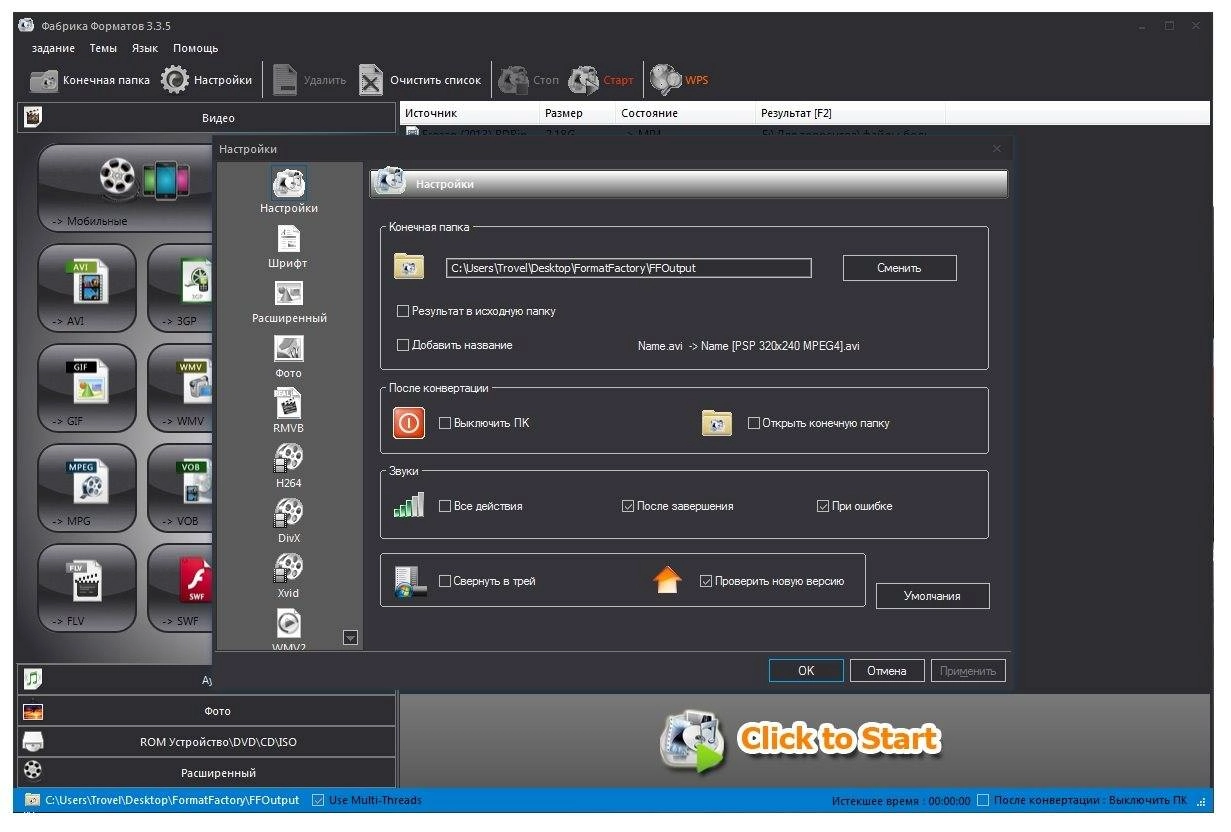Enable Добавить название checkbox
The height and width of the screenshot is (832, 1231).
click(404, 345)
